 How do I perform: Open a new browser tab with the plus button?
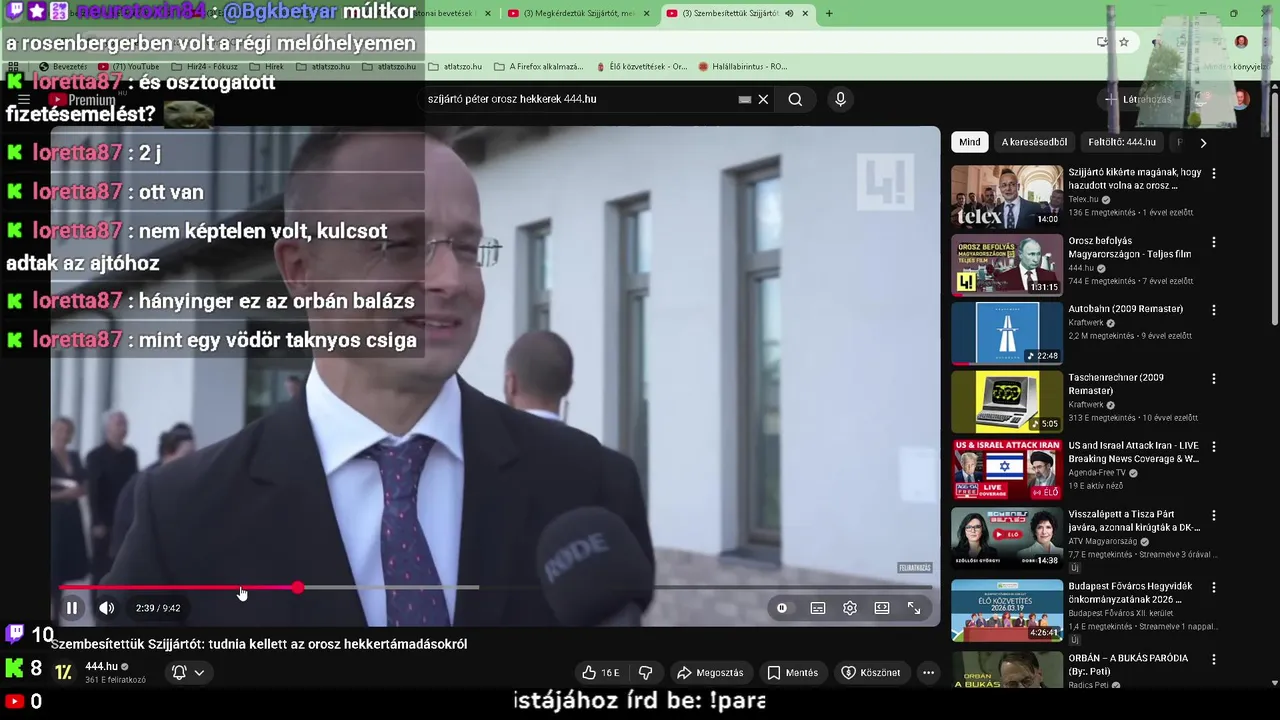(x=829, y=14)
